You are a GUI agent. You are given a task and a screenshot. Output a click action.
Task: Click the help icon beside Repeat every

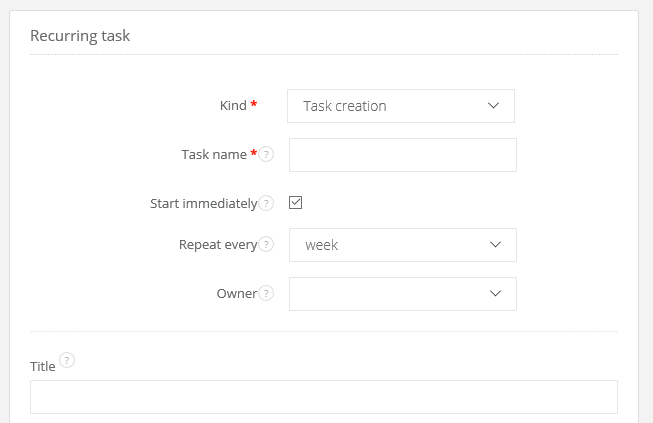[266, 245]
